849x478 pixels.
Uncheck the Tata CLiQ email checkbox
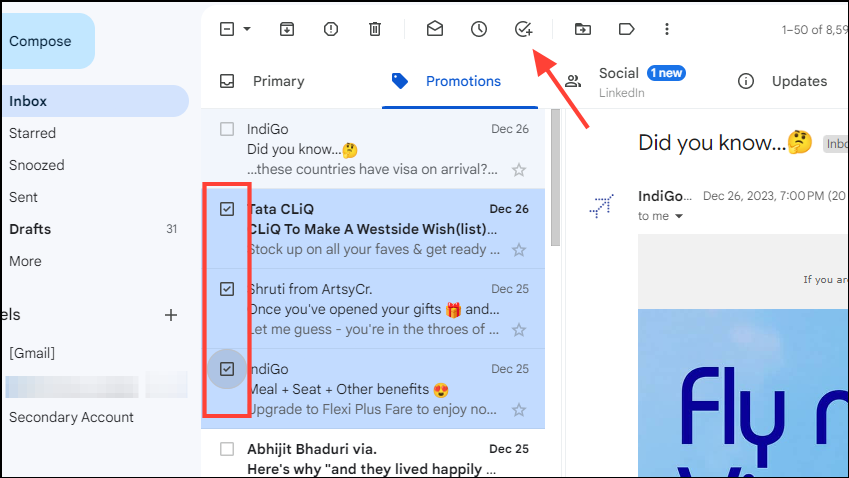click(x=227, y=209)
